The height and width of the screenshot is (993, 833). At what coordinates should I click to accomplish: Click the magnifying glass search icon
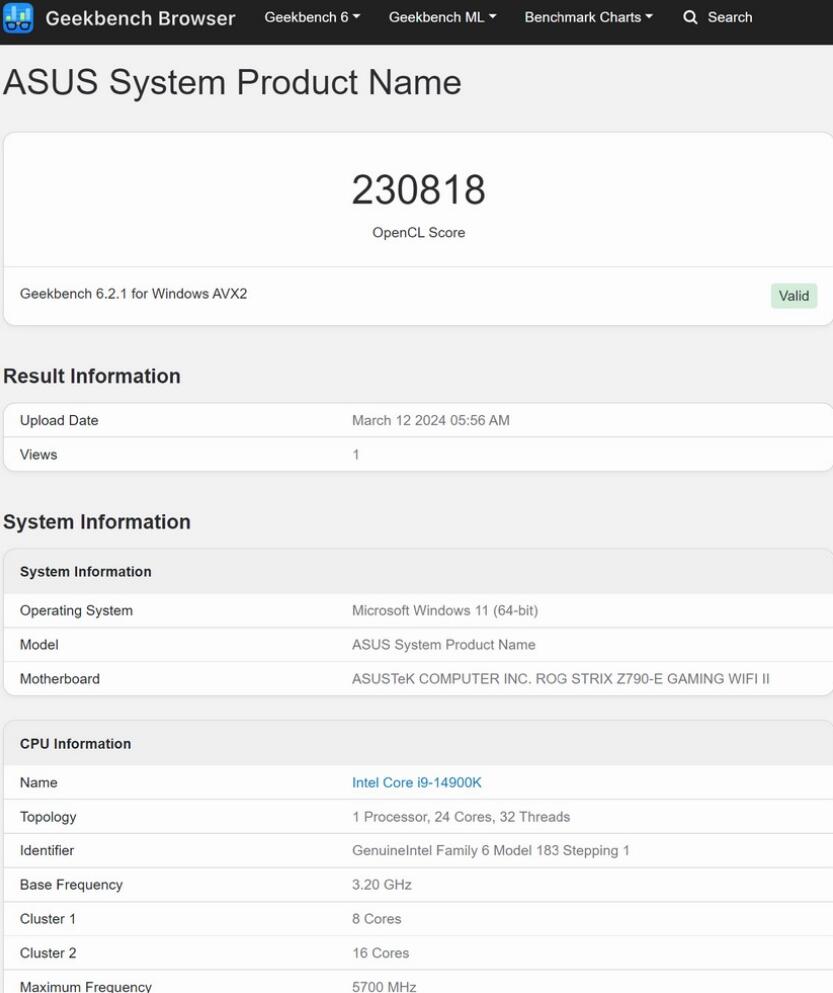click(x=690, y=18)
